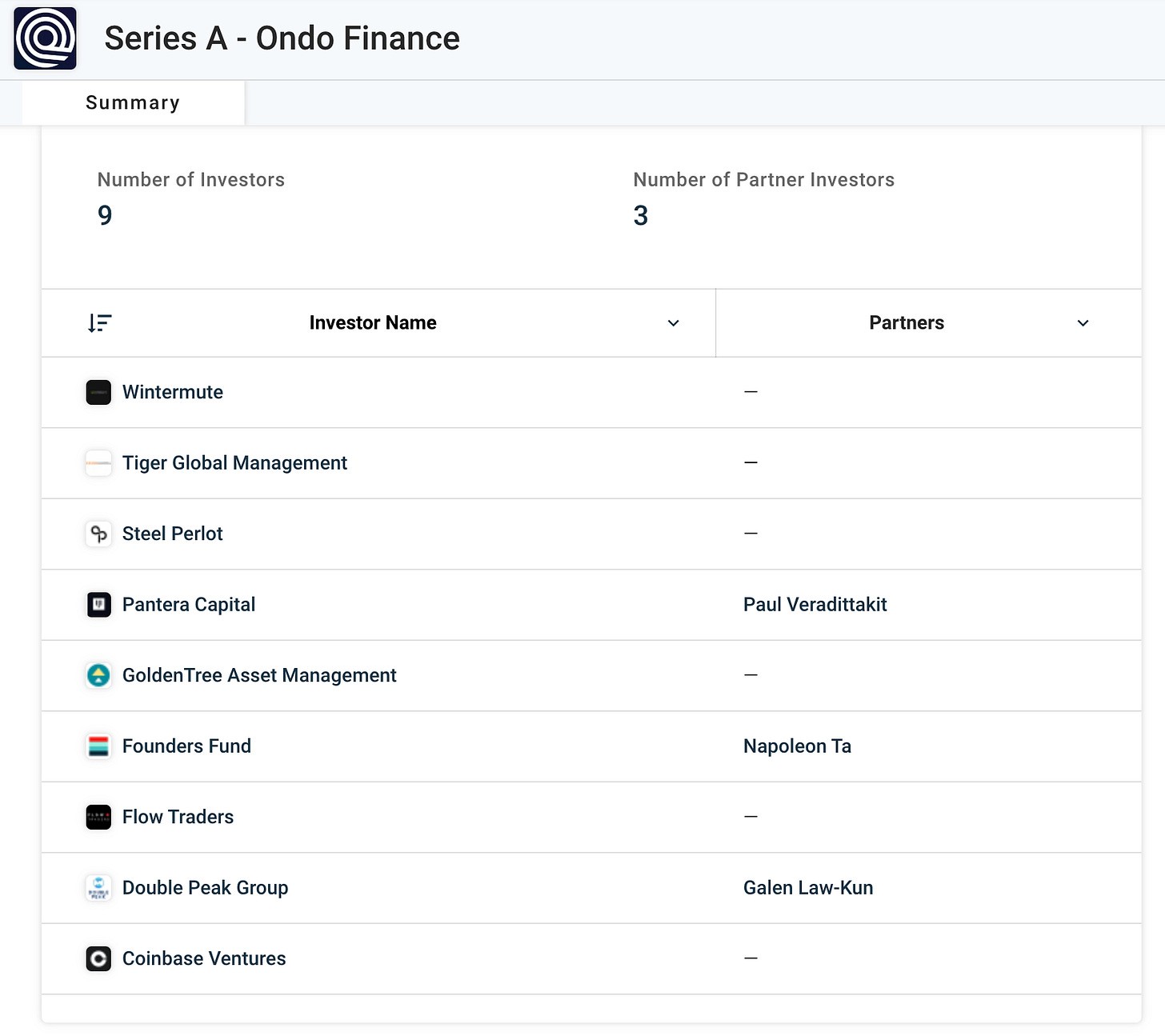
Task: Click the Coinbase Ventures logo icon
Action: click(x=98, y=958)
